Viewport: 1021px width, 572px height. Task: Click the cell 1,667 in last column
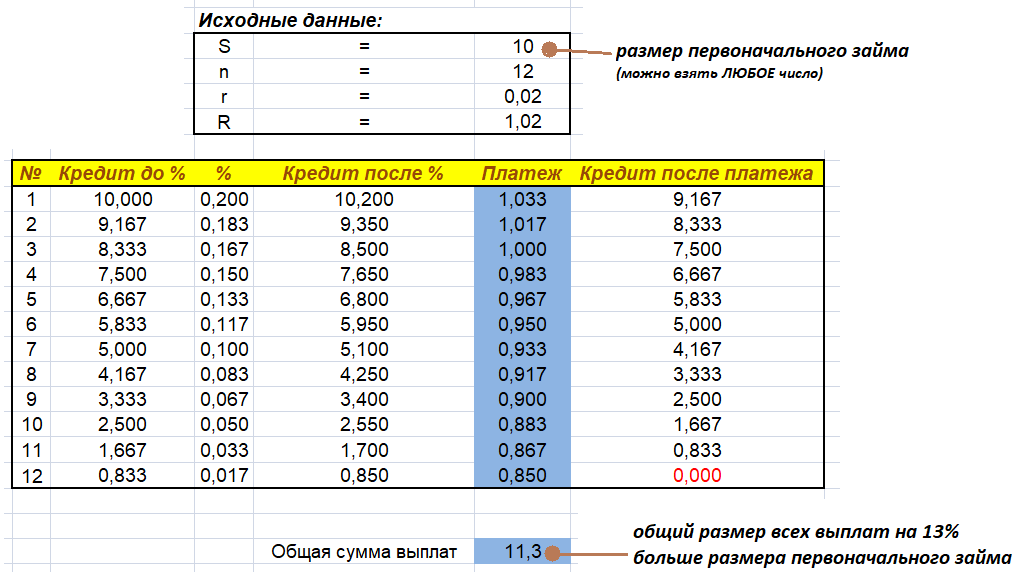[697, 425]
